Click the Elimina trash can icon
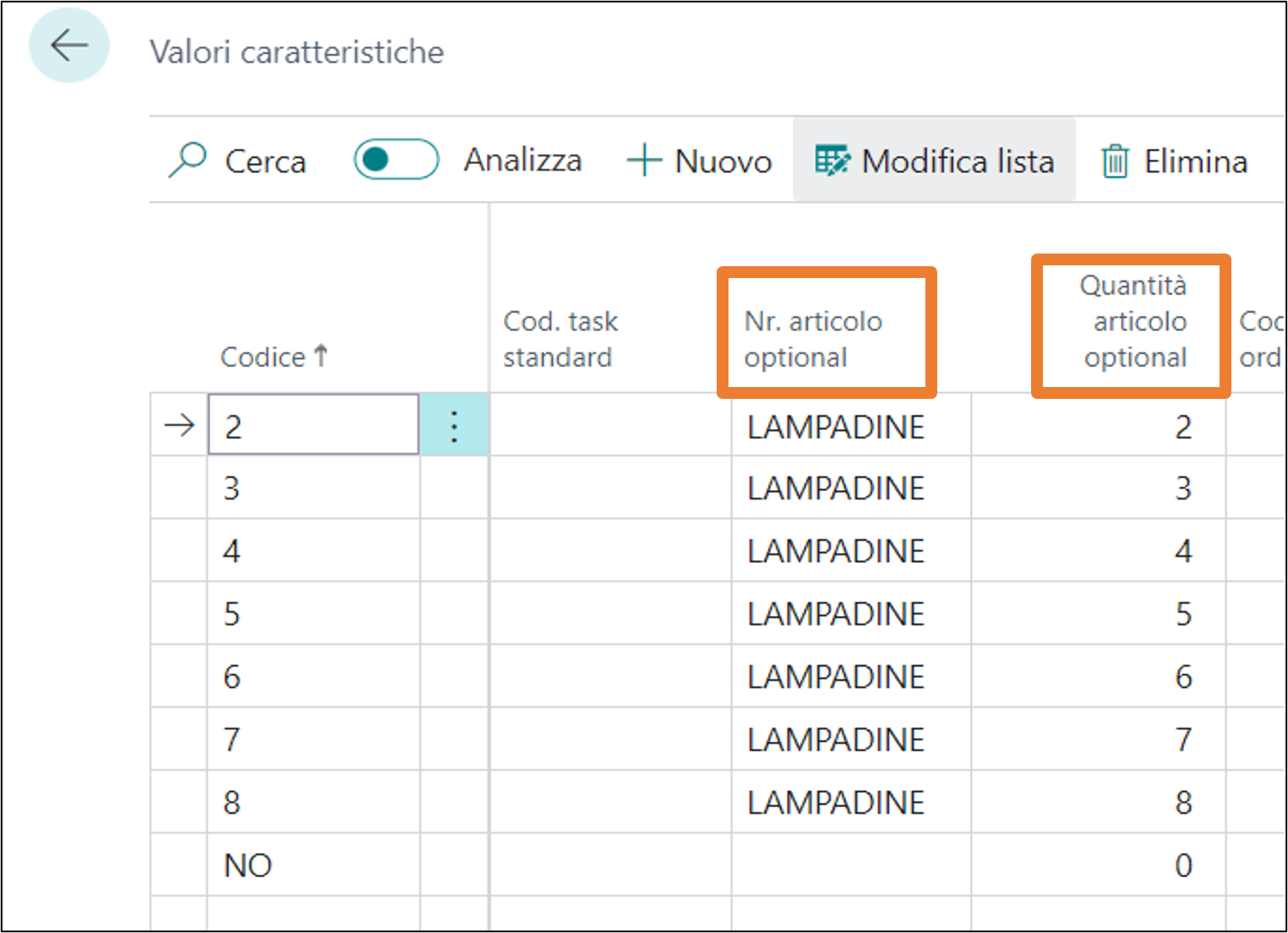This screenshot has width=1288, height=933. click(1115, 161)
